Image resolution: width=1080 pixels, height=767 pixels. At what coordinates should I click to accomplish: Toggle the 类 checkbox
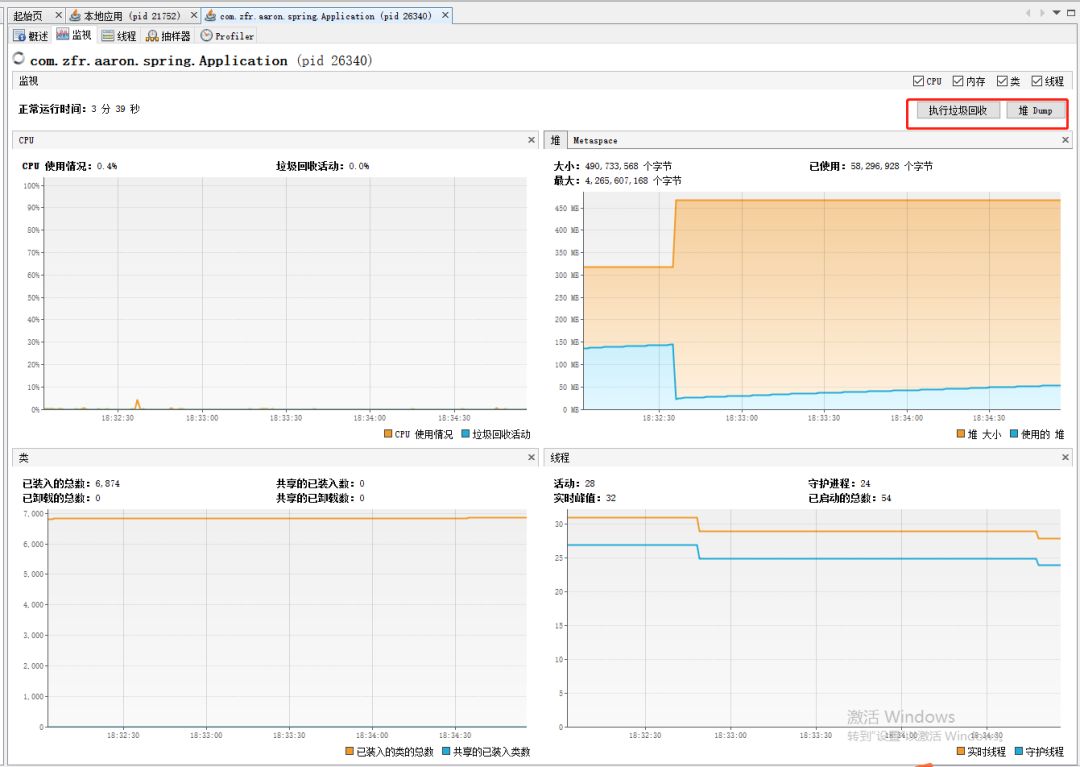click(x=1002, y=81)
